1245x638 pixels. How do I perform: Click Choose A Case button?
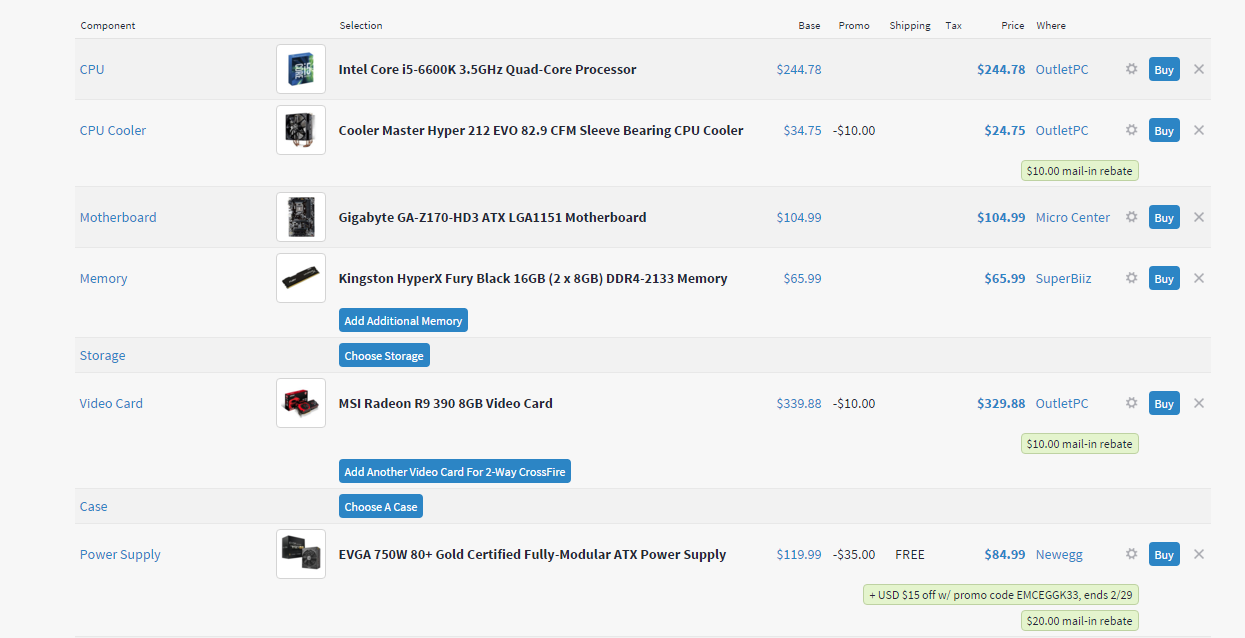pyautogui.click(x=381, y=506)
